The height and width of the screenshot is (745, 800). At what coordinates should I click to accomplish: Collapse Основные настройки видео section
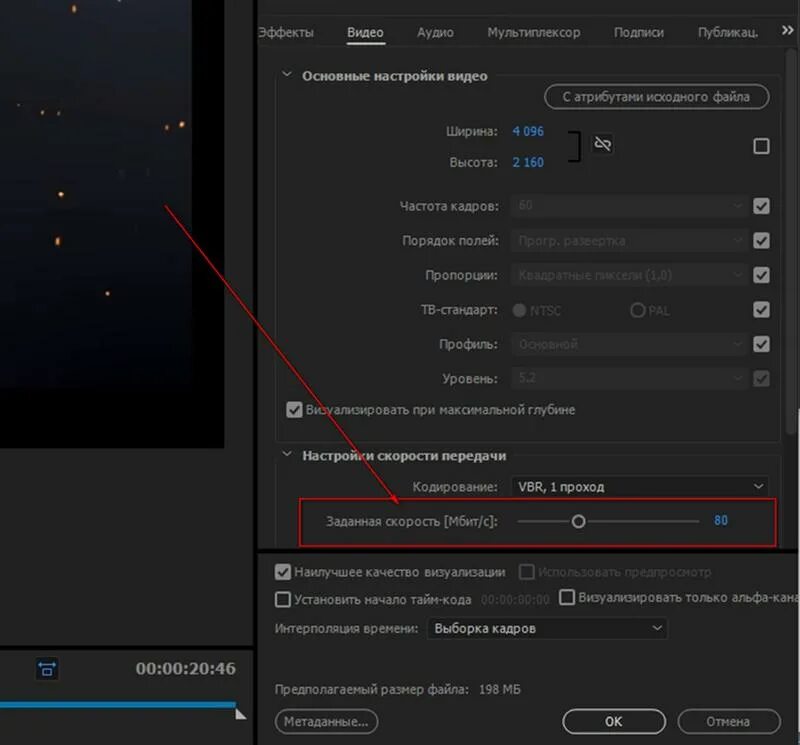pyautogui.click(x=287, y=75)
